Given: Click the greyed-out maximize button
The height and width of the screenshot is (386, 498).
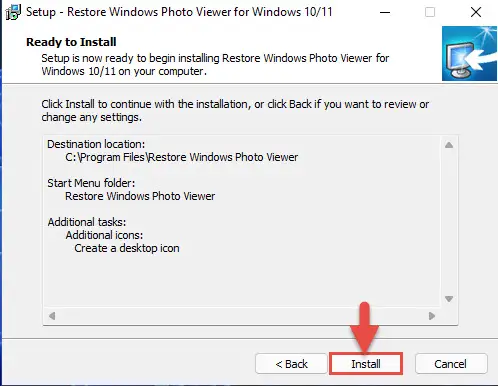Looking at the screenshot, I should click(430, 13).
